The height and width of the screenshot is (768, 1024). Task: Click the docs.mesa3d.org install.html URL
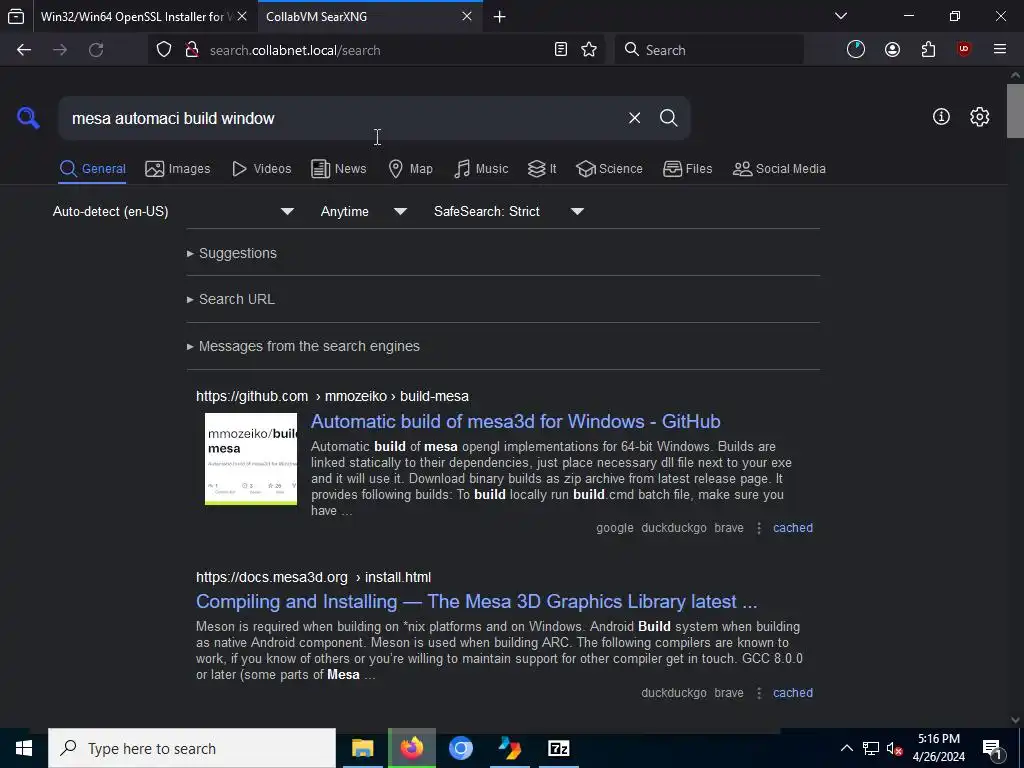point(313,577)
